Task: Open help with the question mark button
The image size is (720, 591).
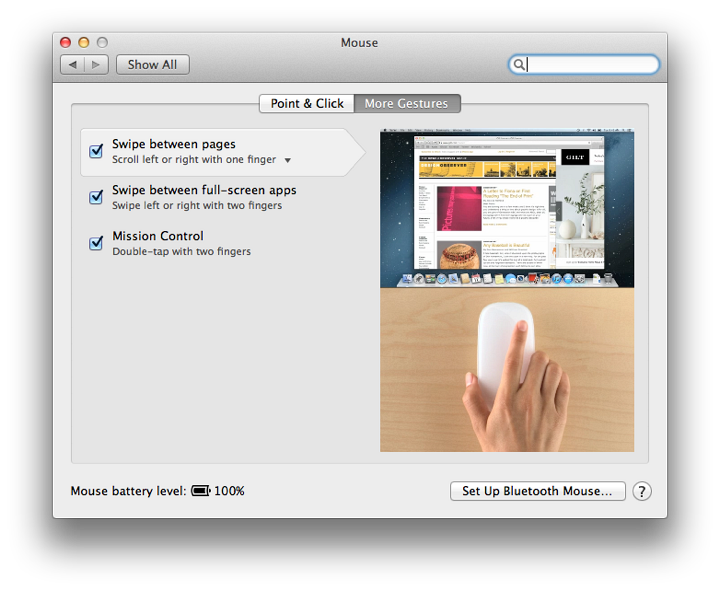Action: (x=642, y=491)
